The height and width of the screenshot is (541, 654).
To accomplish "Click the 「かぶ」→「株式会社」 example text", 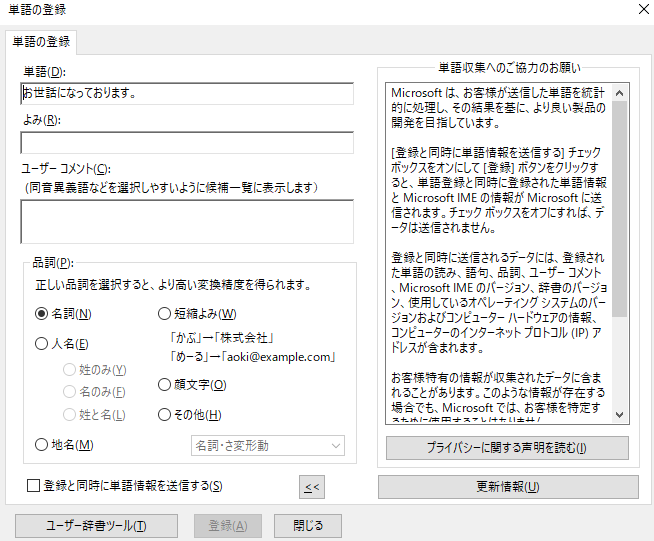I will [x=221, y=337].
